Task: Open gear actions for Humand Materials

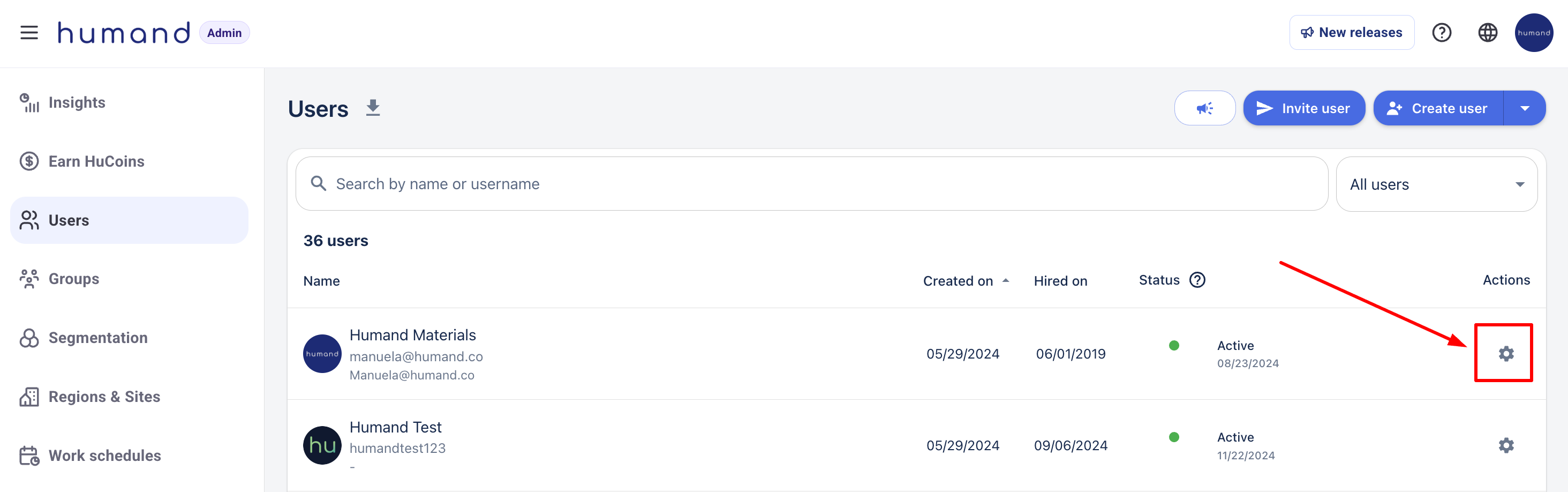Action: point(1505,353)
